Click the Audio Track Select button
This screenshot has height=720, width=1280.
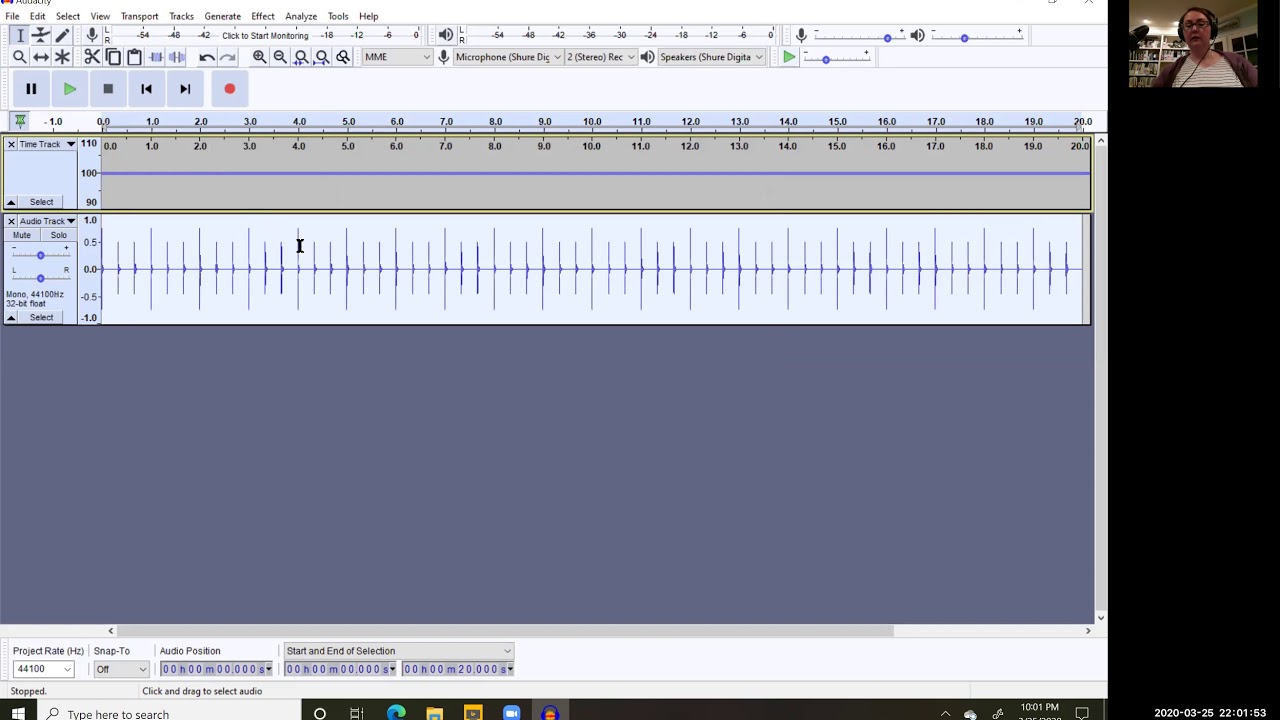click(41, 317)
